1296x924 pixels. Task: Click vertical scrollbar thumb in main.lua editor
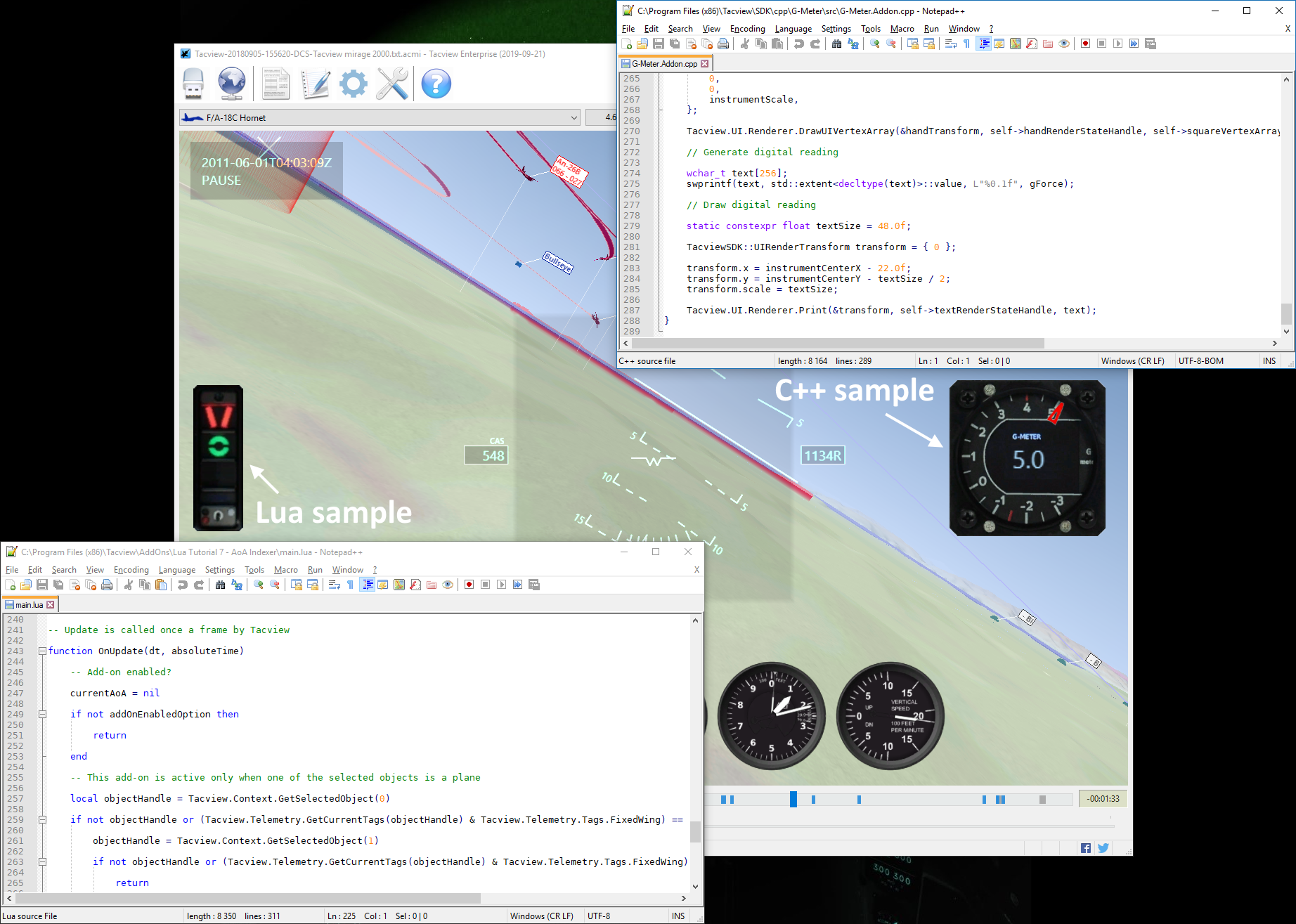click(x=695, y=832)
